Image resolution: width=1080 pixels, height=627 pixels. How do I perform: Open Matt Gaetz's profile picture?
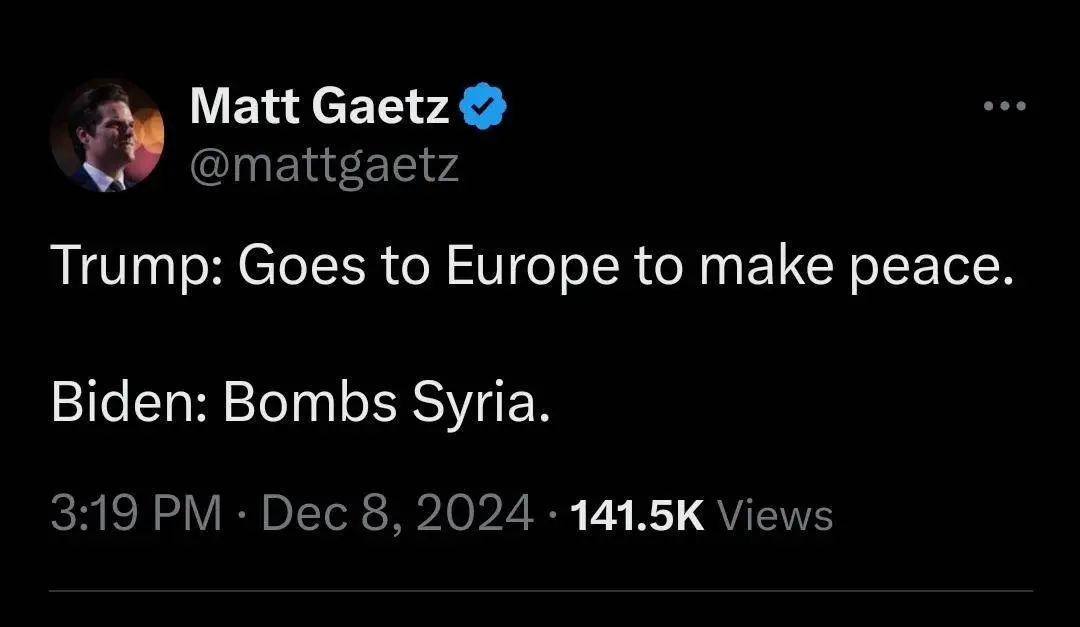point(106,136)
